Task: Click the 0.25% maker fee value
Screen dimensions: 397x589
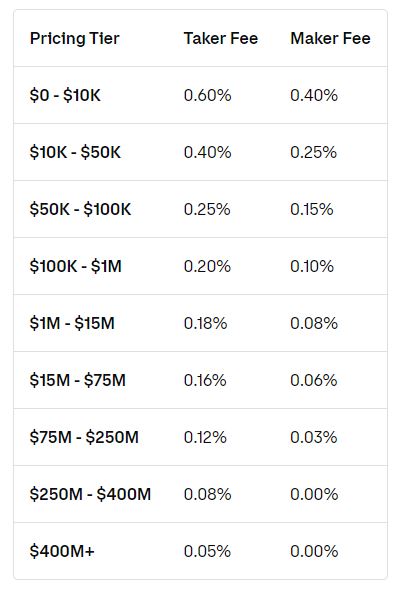Action: pos(313,153)
